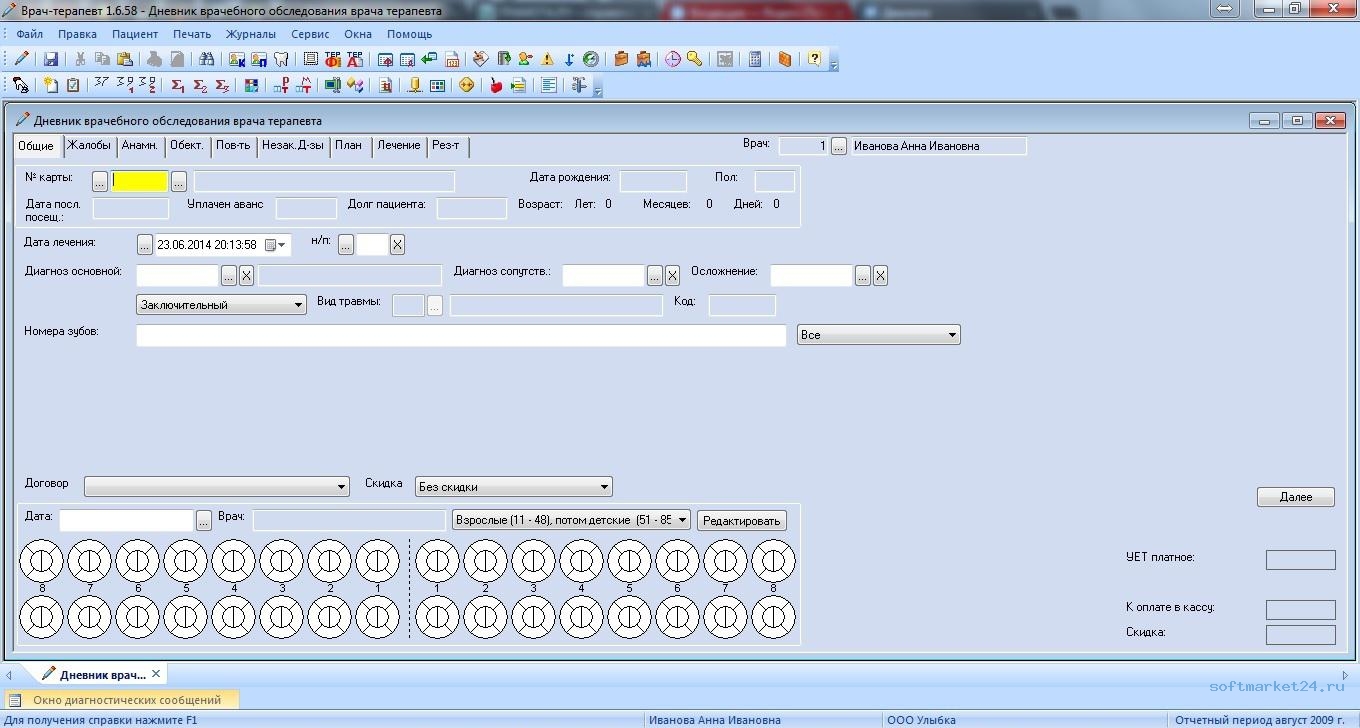
Task: Click the blue down arrow icon
Action: [569, 59]
